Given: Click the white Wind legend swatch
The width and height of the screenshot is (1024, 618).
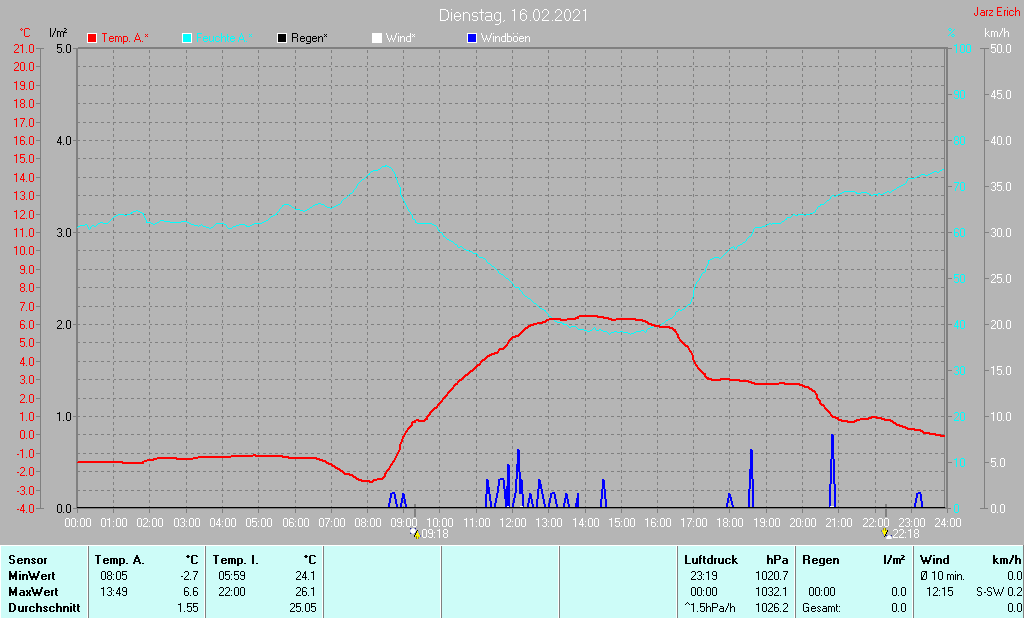Looking at the screenshot, I should (377, 39).
